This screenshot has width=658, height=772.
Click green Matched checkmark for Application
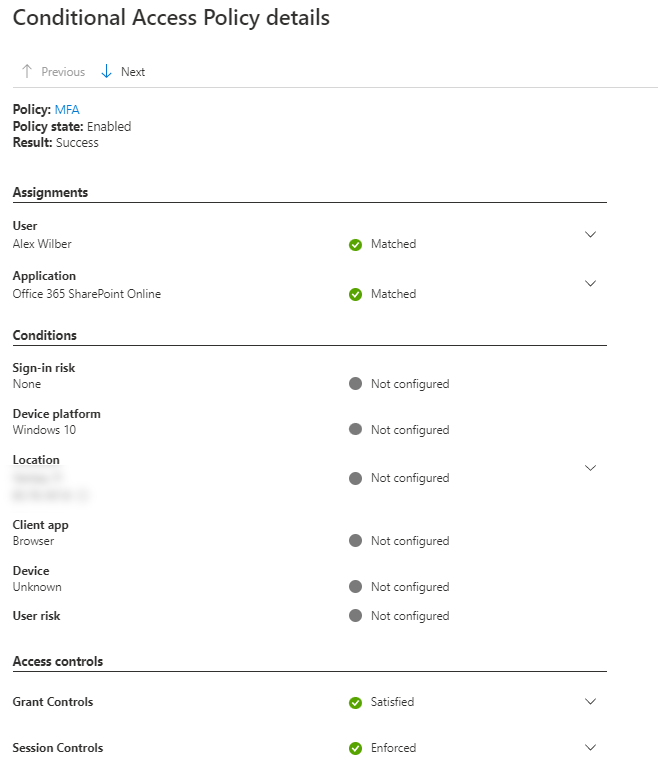pyautogui.click(x=355, y=294)
